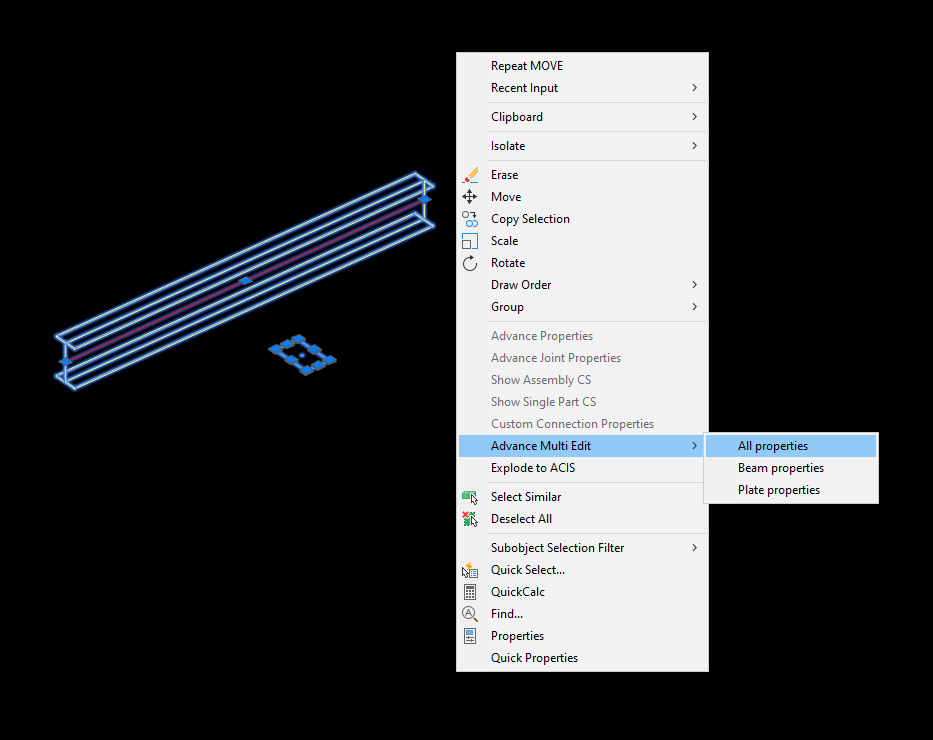Open the Isolate menu entry
The height and width of the screenshot is (740, 933).
click(583, 146)
